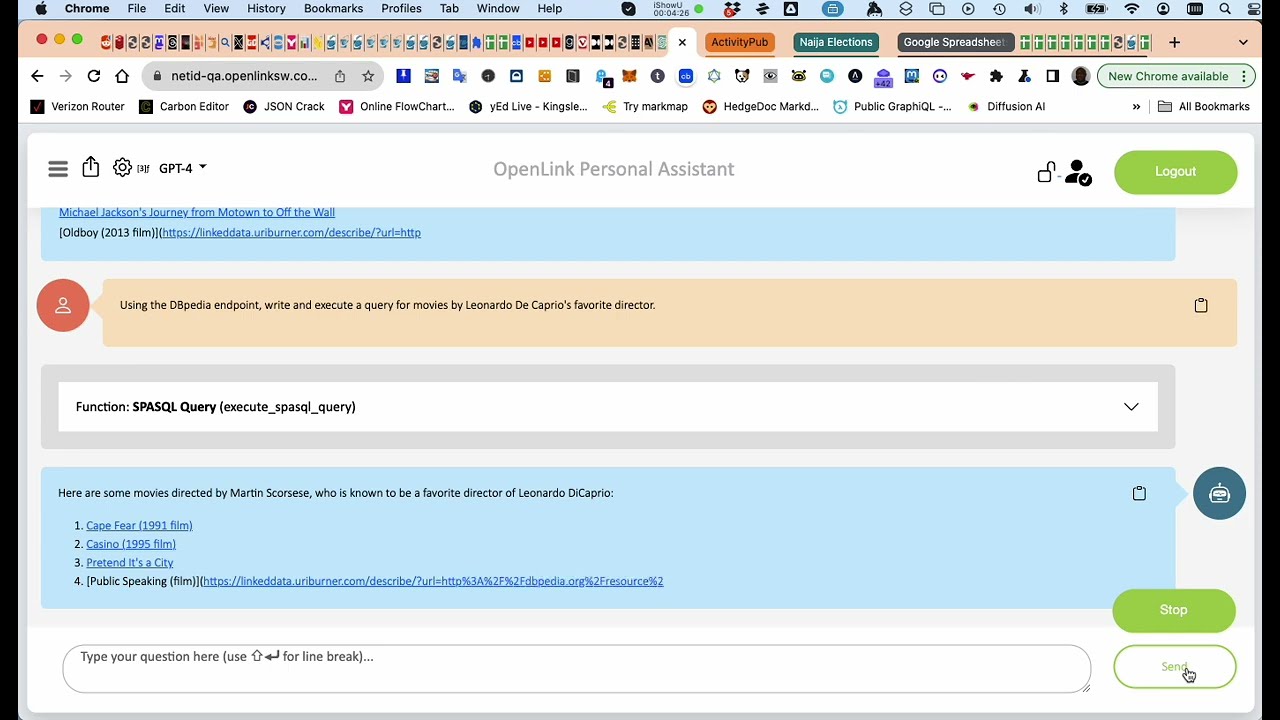Image resolution: width=1280 pixels, height=720 pixels.
Task: Switch to the Google Spreadsheet tab group
Action: (x=954, y=42)
